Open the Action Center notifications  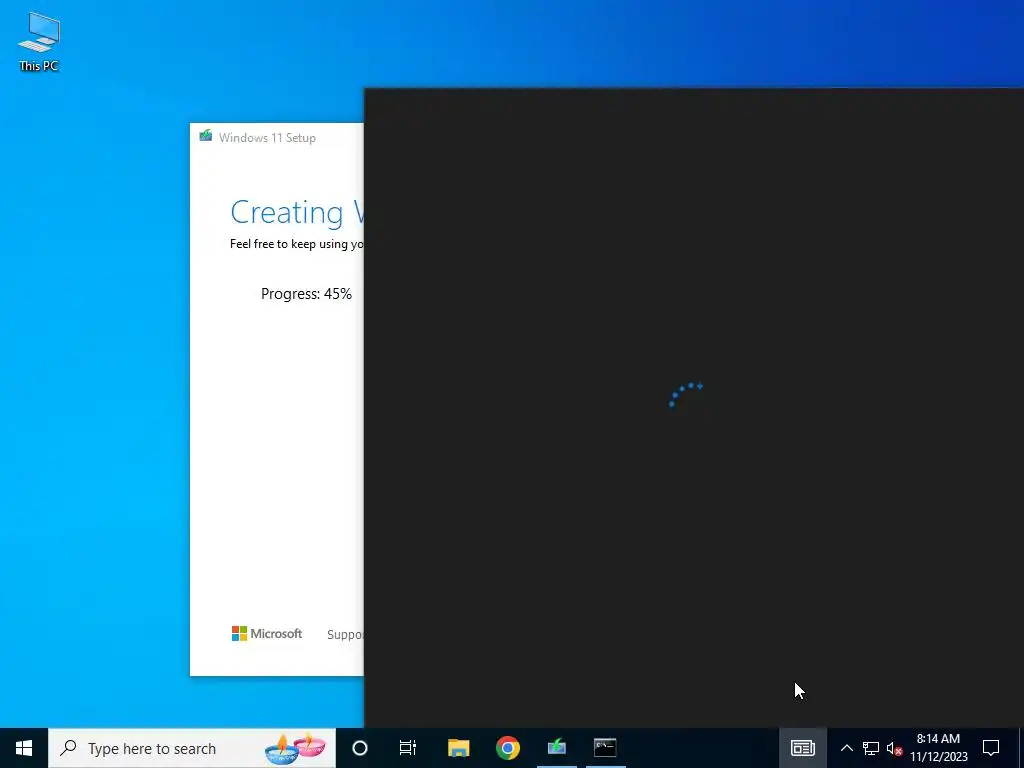[x=991, y=748]
